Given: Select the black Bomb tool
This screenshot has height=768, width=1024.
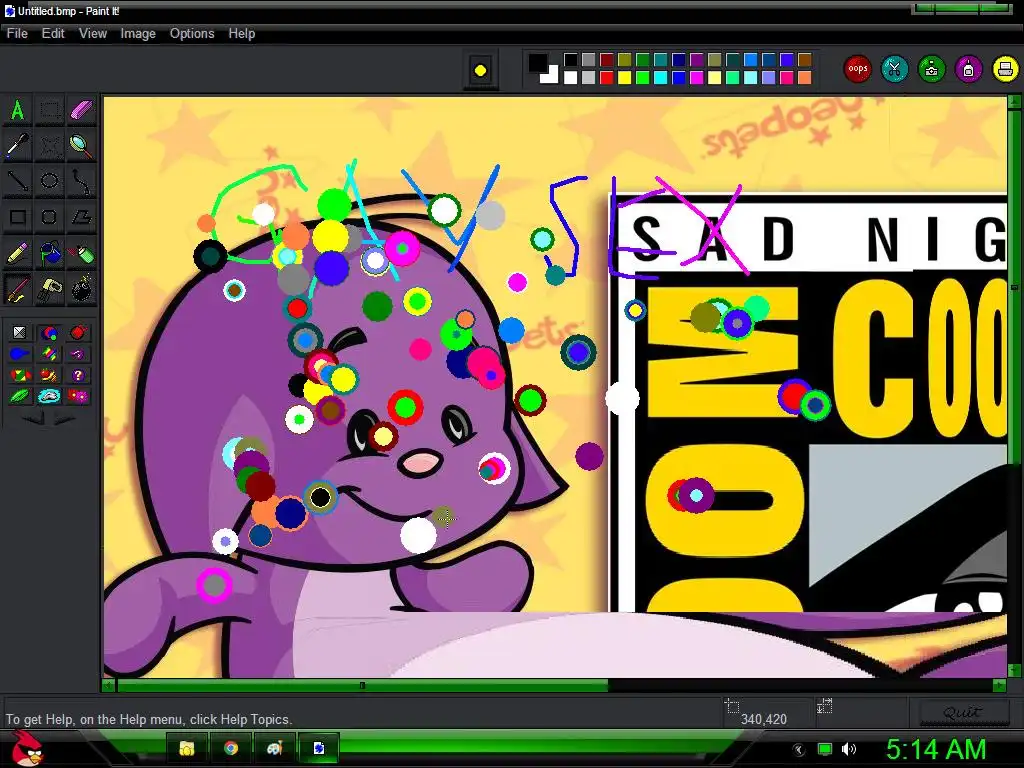Looking at the screenshot, I should (x=81, y=288).
